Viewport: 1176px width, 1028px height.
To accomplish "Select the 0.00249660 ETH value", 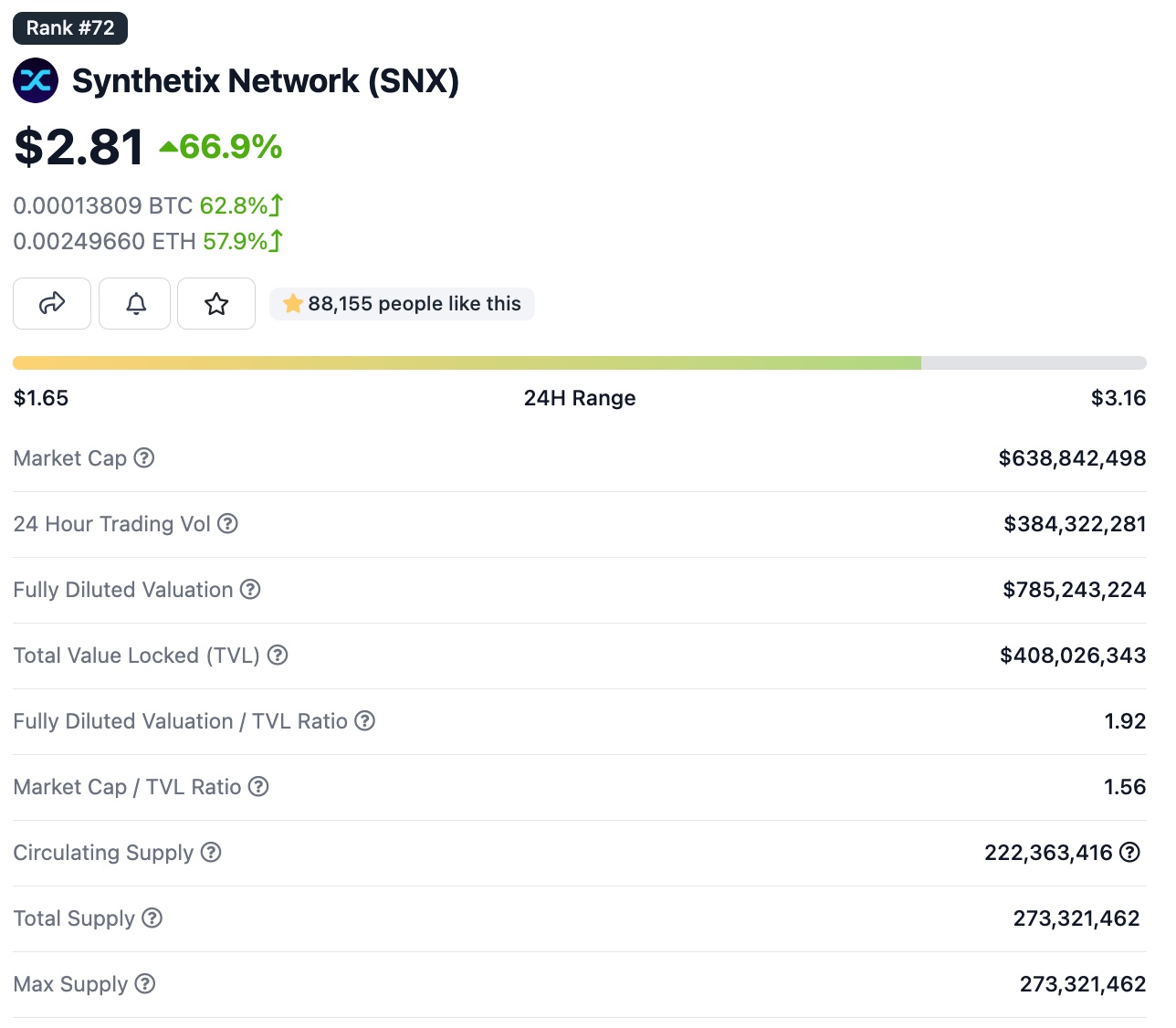I will pos(105,241).
